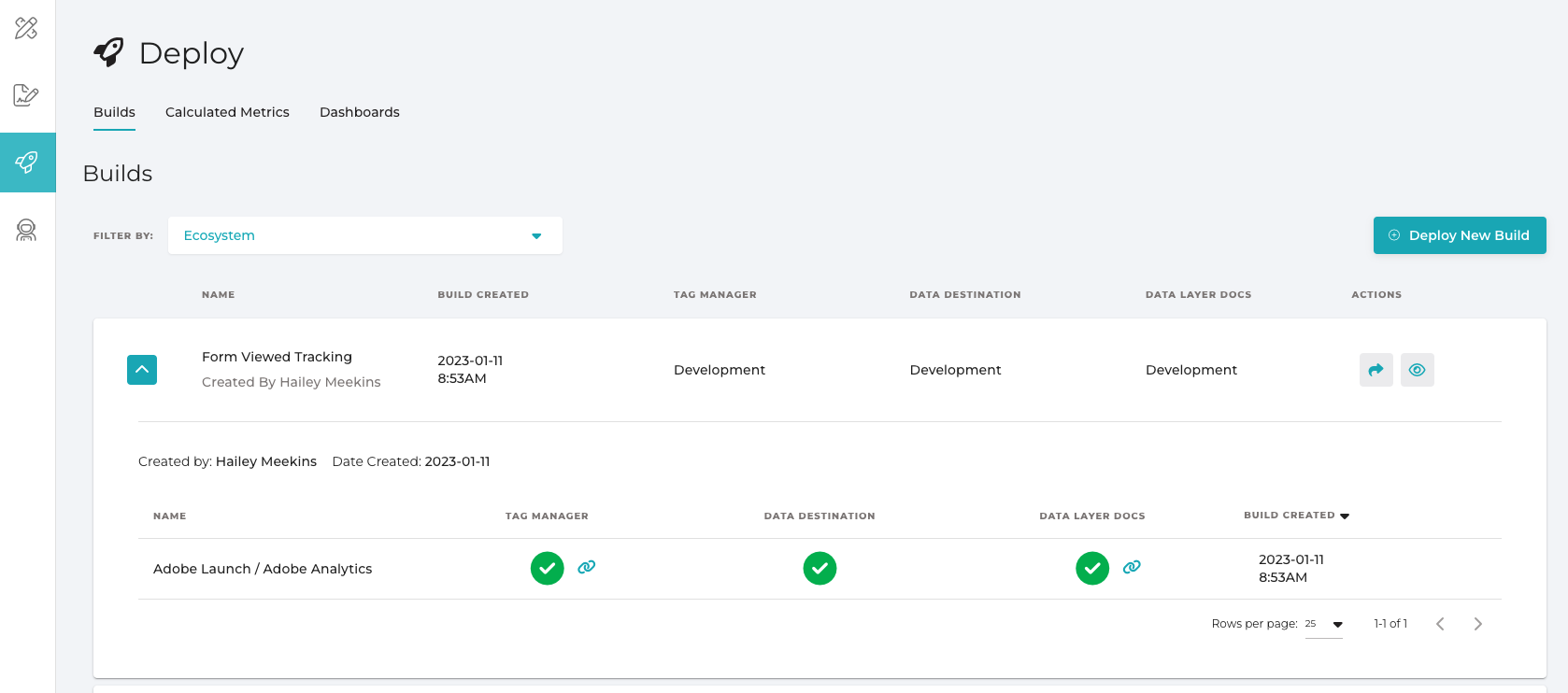Open the chart edit sidebar icon

[x=26, y=94]
